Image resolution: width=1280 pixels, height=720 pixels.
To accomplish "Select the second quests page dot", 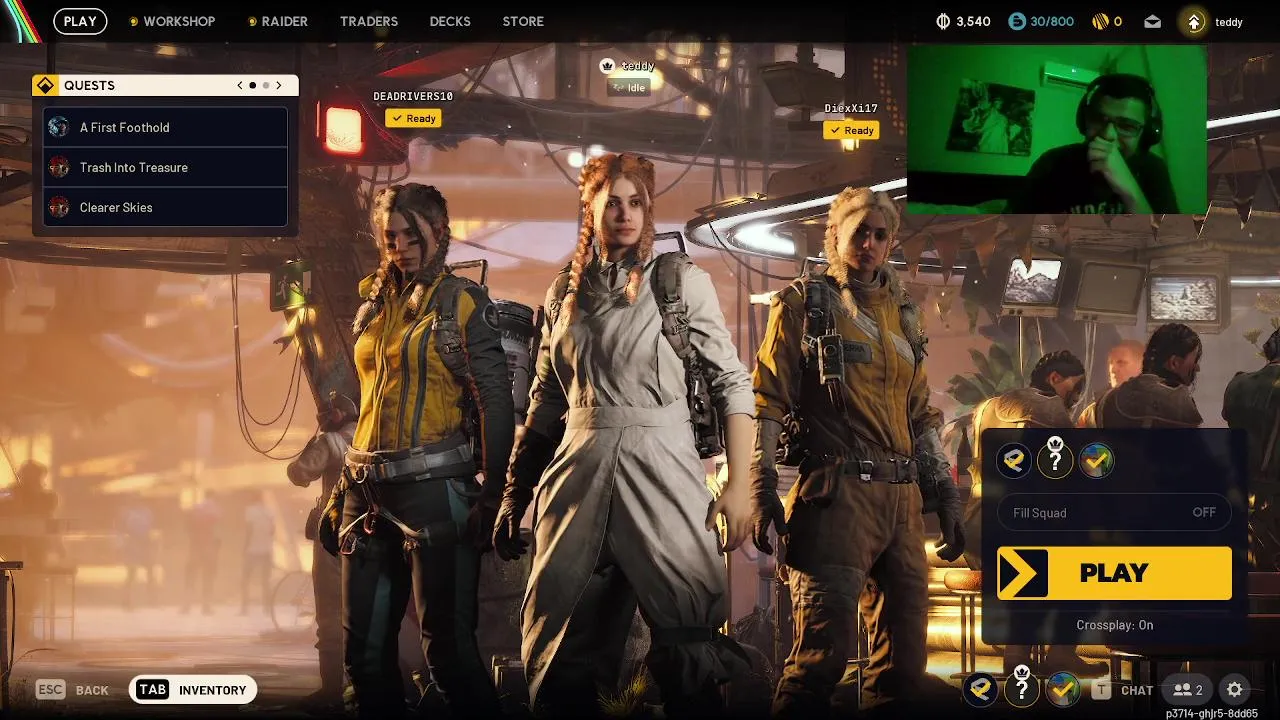I will (265, 86).
